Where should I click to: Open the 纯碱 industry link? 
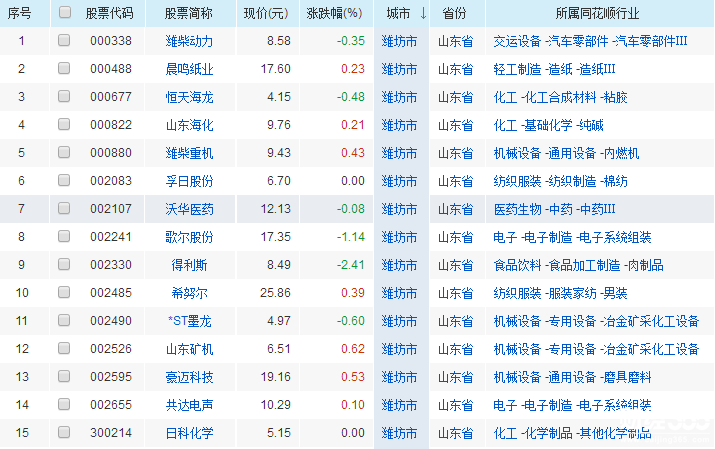coord(591,125)
